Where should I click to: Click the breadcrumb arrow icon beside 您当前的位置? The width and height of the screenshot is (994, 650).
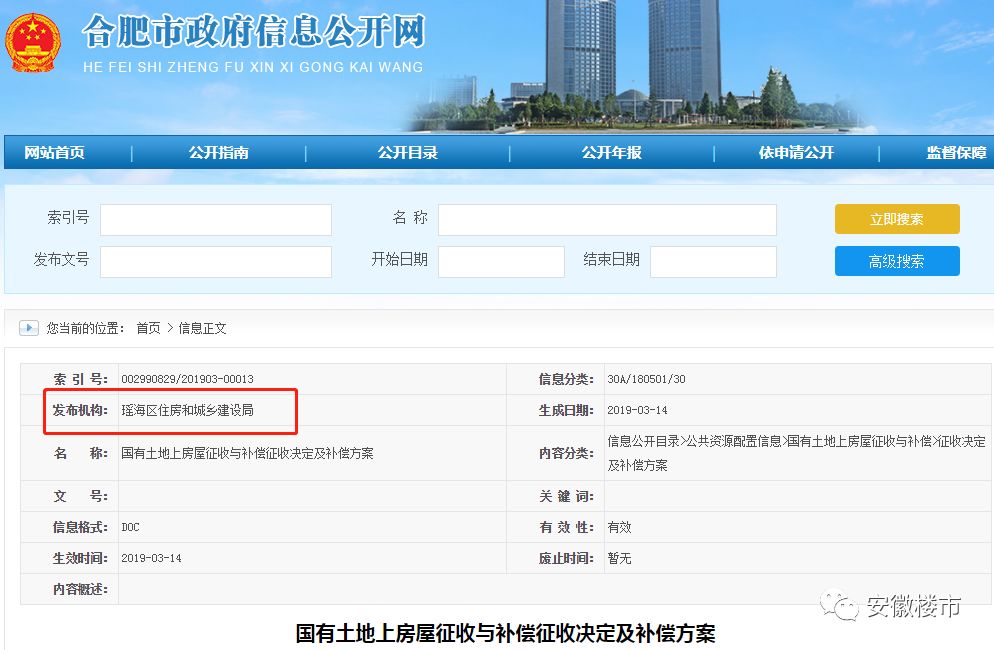click(29, 328)
